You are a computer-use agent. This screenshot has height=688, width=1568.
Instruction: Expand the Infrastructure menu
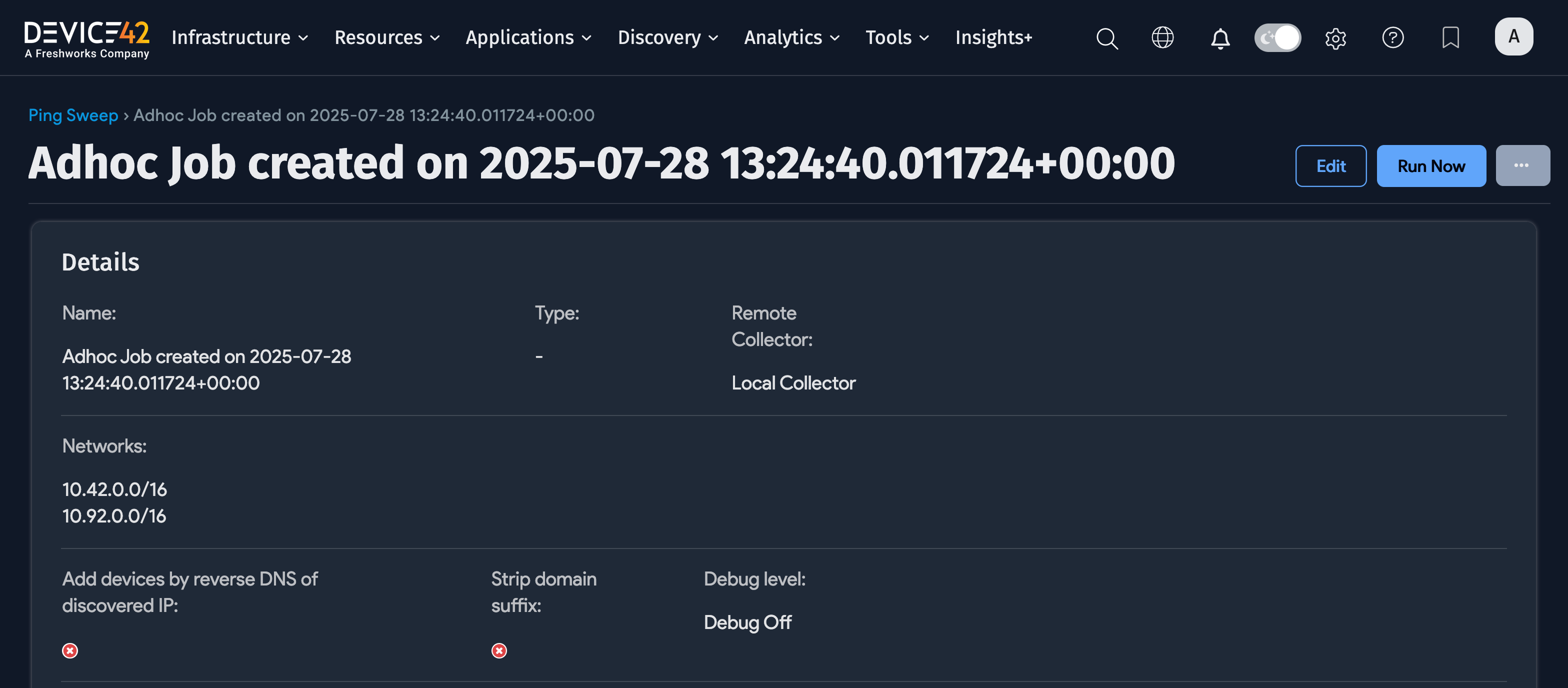[240, 37]
